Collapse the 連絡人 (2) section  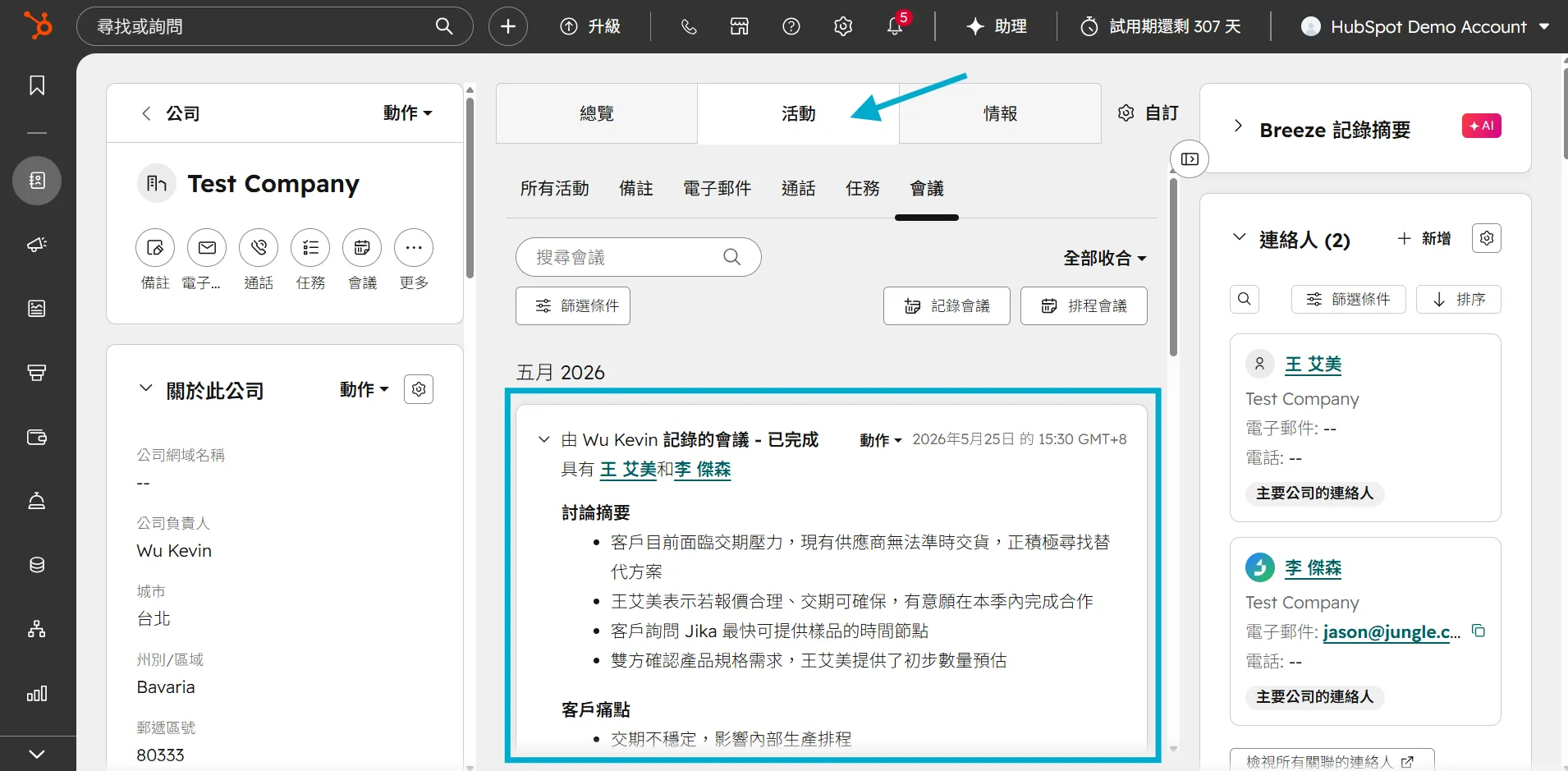tap(1240, 236)
